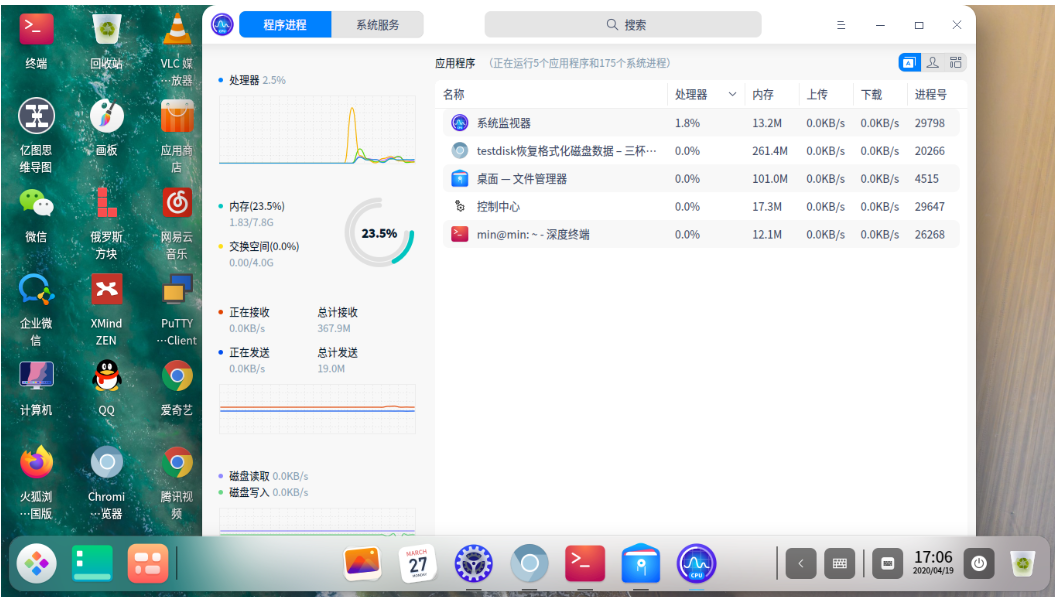Sort processes by 进程号 column header
Viewport: 1055px width, 597px height.
(930, 95)
